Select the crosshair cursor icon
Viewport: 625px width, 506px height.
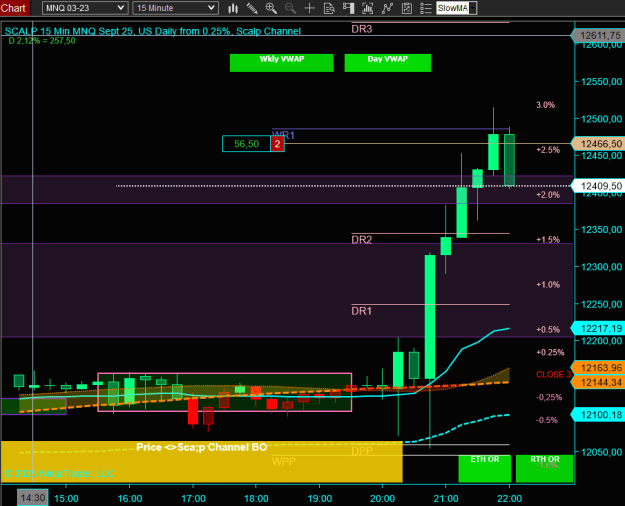point(309,8)
